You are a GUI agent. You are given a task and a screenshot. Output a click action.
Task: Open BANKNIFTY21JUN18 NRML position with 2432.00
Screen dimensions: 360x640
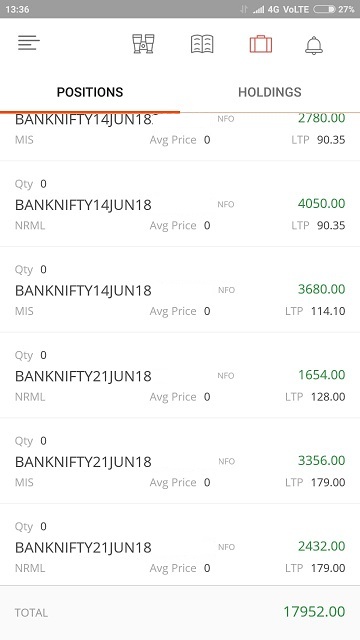click(x=180, y=547)
